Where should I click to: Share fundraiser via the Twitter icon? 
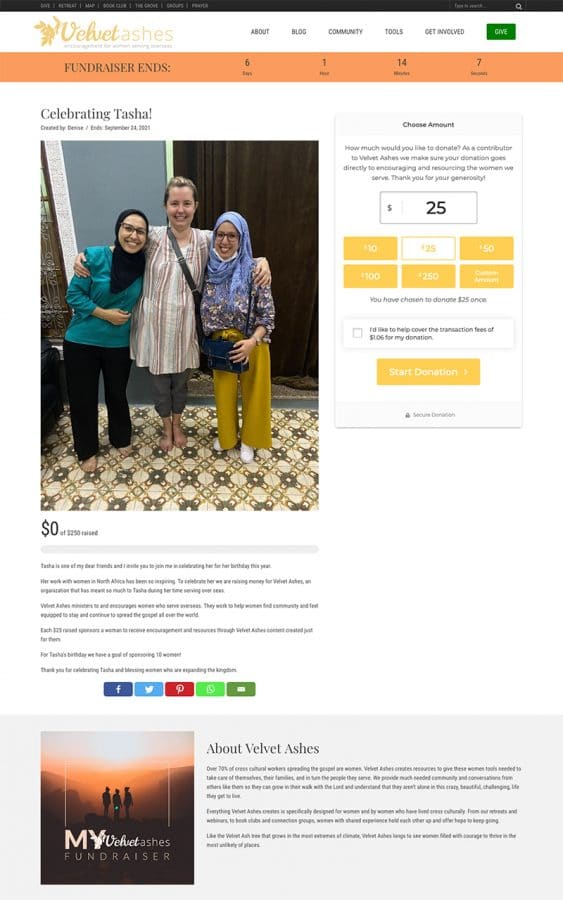pos(149,689)
